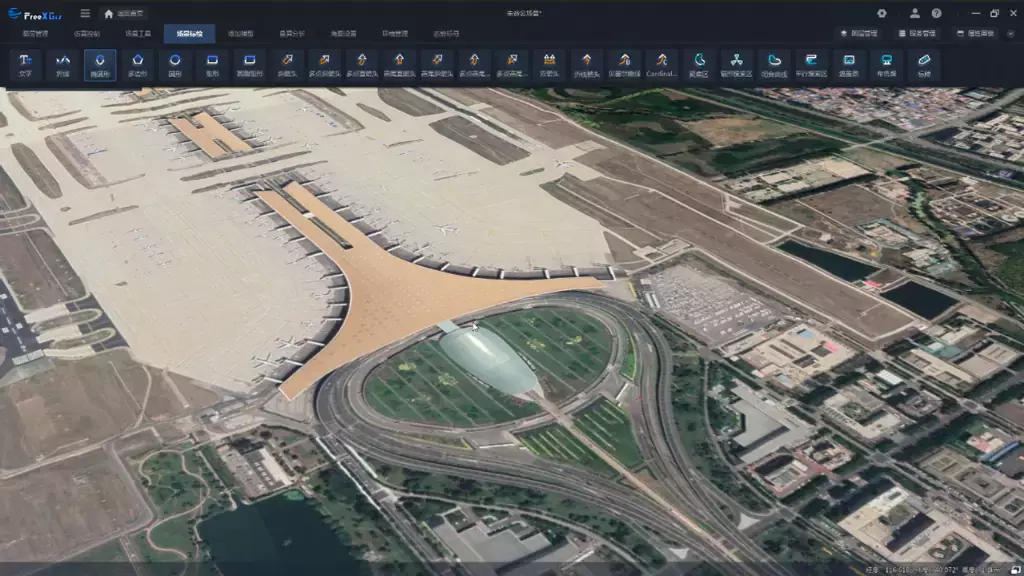The width and height of the screenshot is (1024, 576).
Task: Open the scene tools (场景工具) tab
Action: point(138,34)
